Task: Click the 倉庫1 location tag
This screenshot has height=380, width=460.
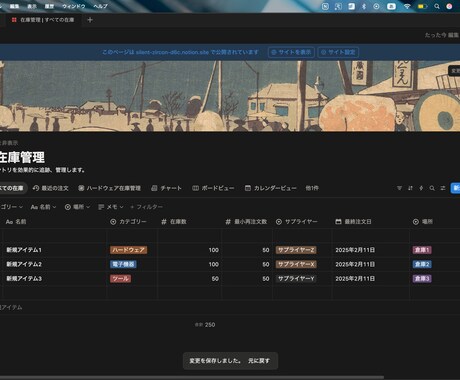Action: pos(422,250)
